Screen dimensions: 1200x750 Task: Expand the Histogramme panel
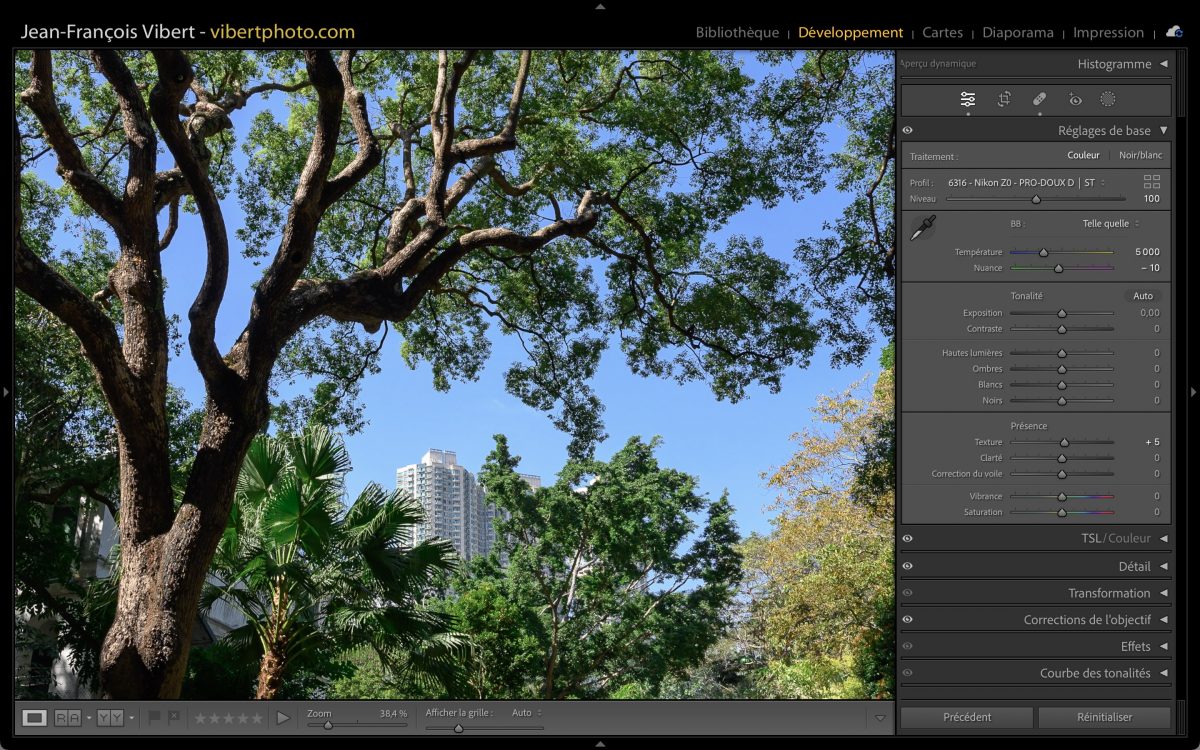click(x=1114, y=64)
